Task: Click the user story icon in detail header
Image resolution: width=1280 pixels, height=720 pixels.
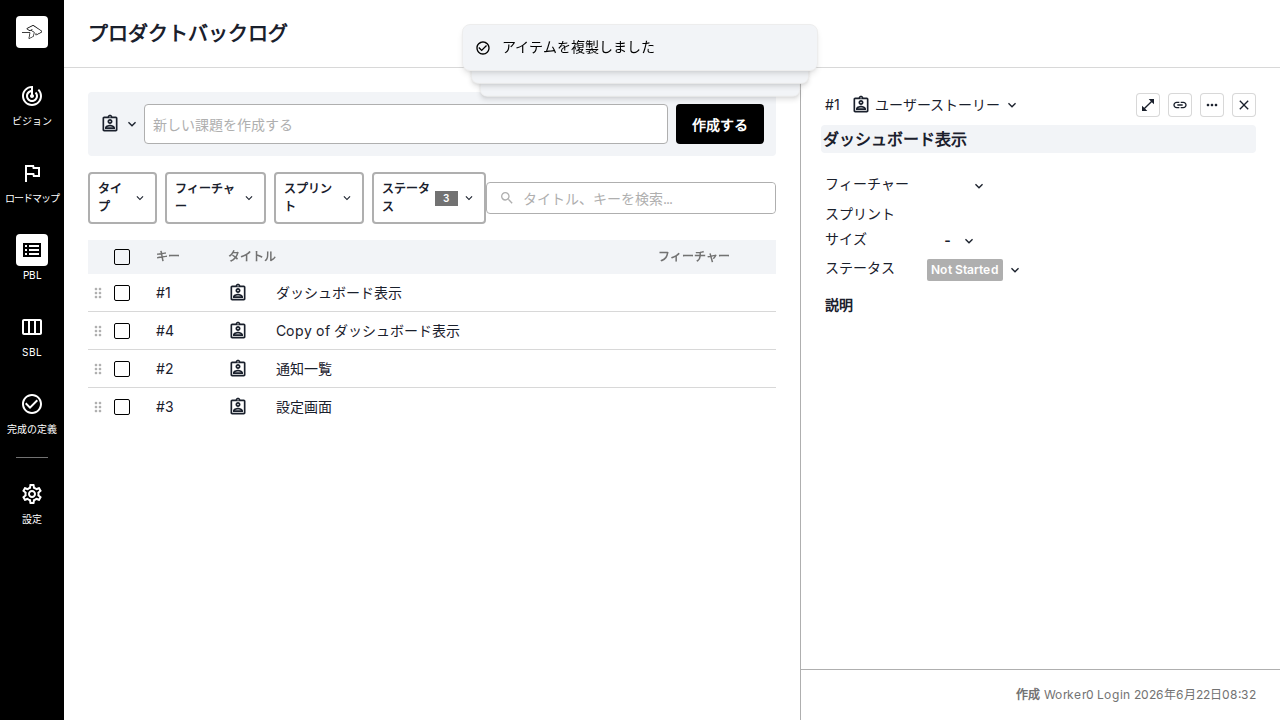Action: [861, 104]
